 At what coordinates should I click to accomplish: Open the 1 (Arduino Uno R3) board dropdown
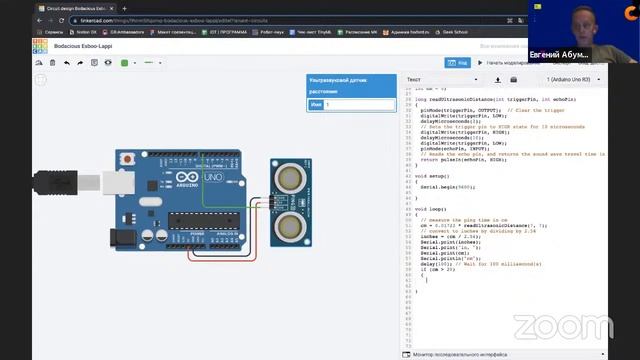pyautogui.click(x=573, y=80)
